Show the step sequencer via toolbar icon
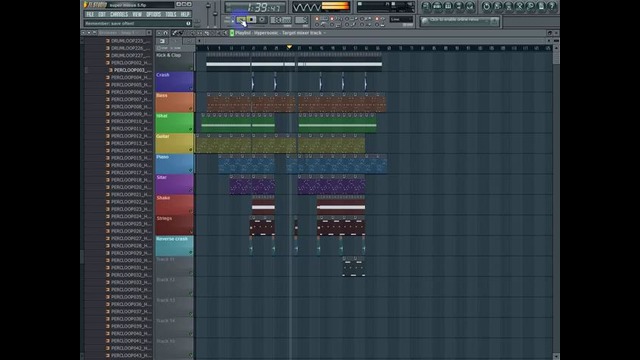This screenshot has width=640, height=360. [437, 6]
